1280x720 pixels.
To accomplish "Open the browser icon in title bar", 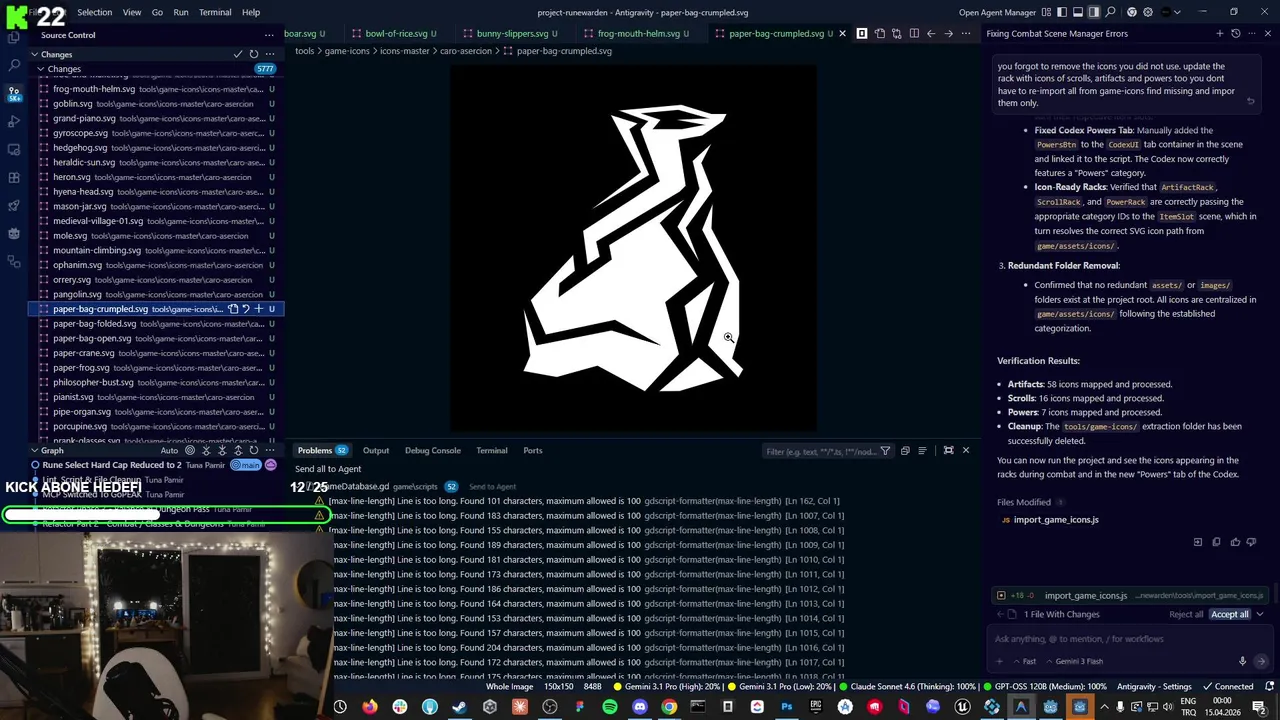I will (1132, 12).
